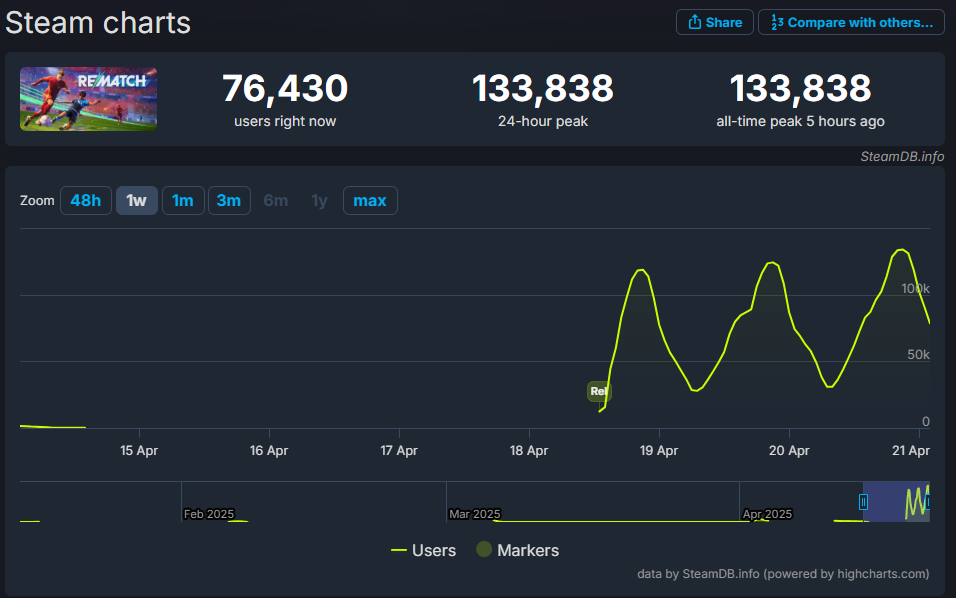
Task: Click Mar 2025 in the navigator timeline
Action: [x=474, y=514]
